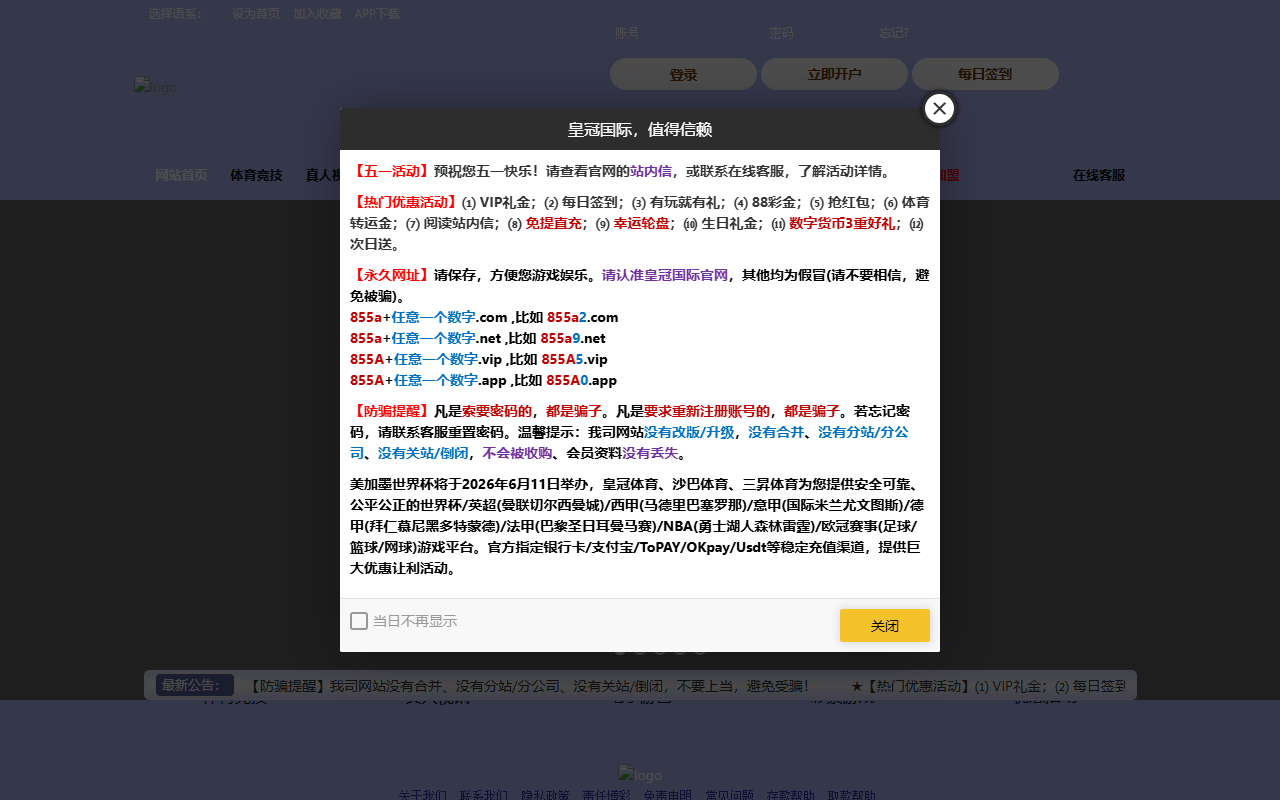
Task: Click the 【防骗提醒】 announcement ticker text
Action: [529, 686]
